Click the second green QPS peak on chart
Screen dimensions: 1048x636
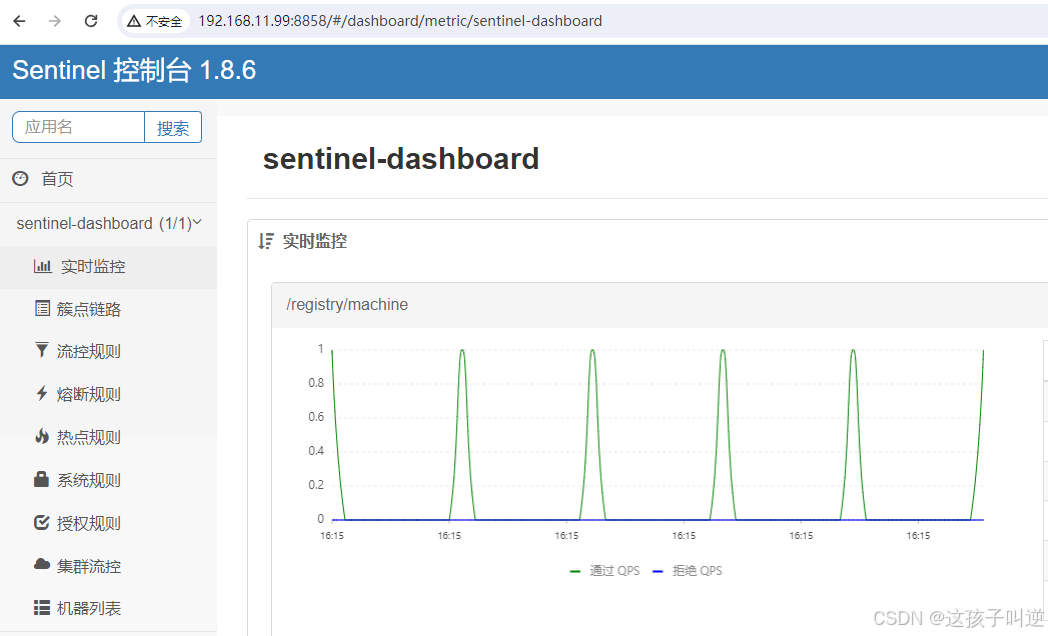point(592,351)
